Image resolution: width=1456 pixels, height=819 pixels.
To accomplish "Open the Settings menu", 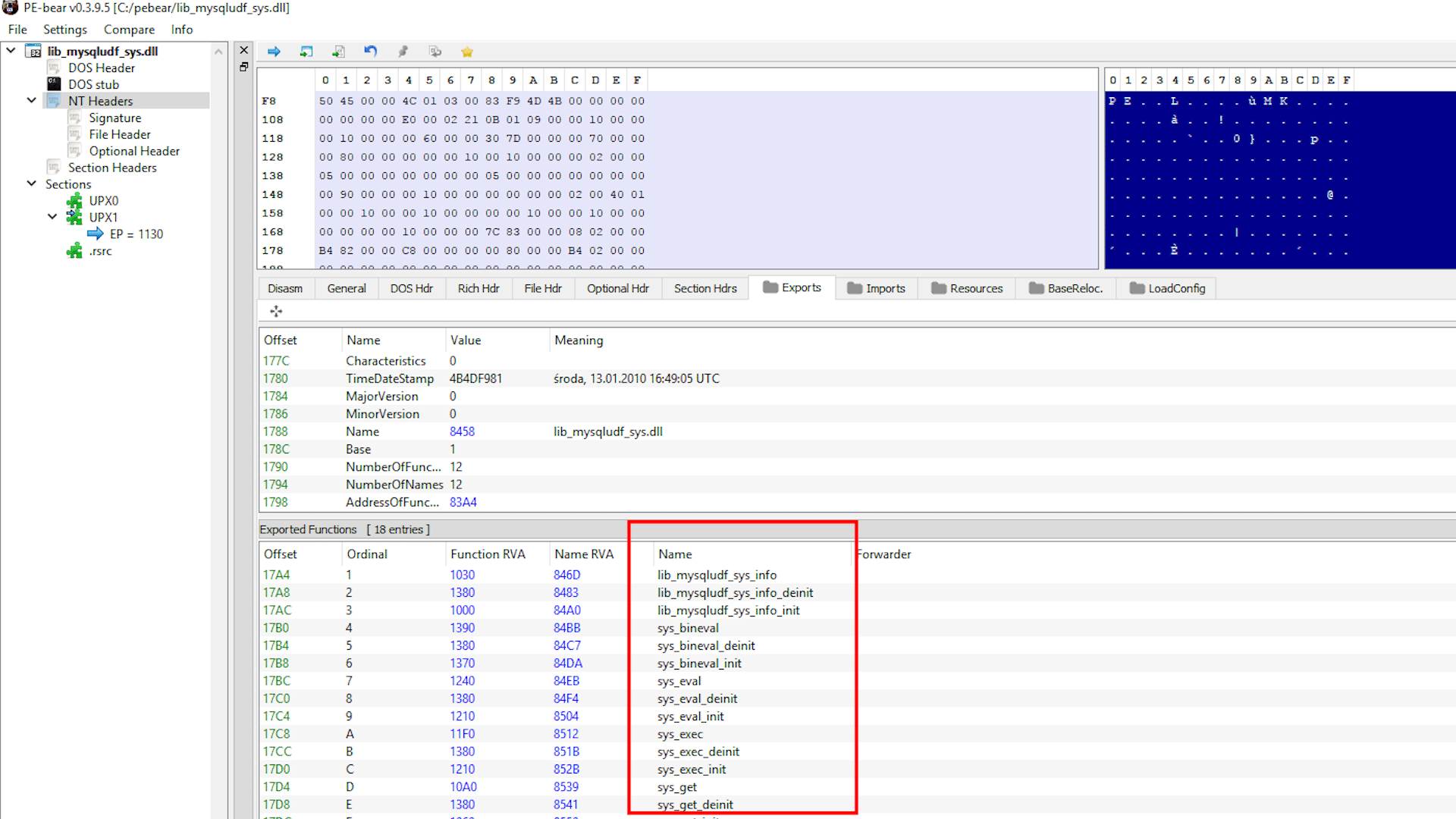I will [65, 30].
